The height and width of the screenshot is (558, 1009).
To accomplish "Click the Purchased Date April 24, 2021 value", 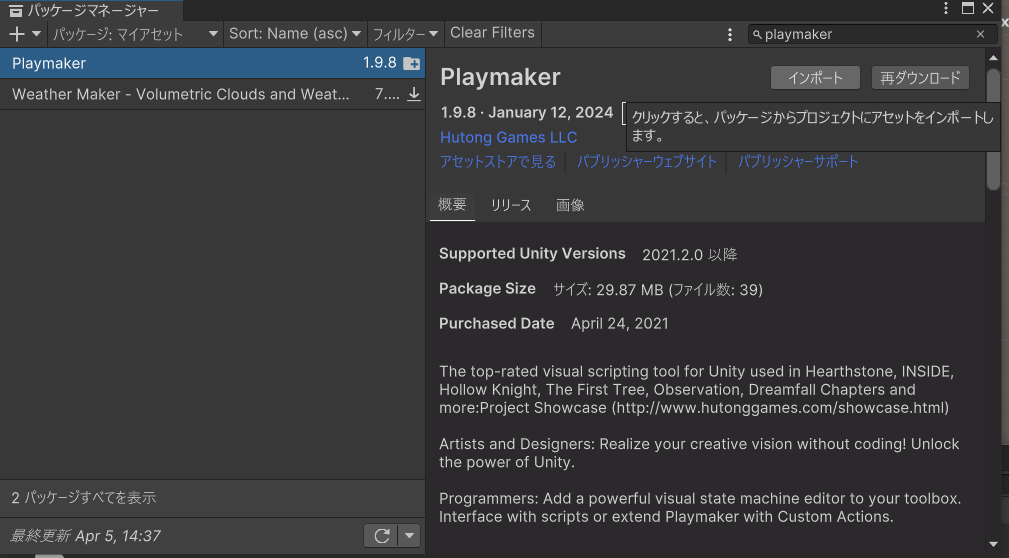I will pyautogui.click(x=620, y=323).
